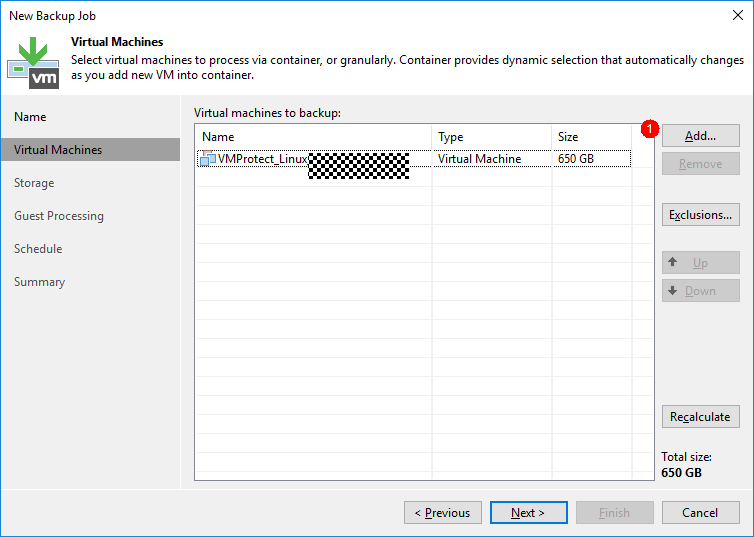Close the New Backup Job dialog
The image size is (754, 537).
click(x=737, y=16)
